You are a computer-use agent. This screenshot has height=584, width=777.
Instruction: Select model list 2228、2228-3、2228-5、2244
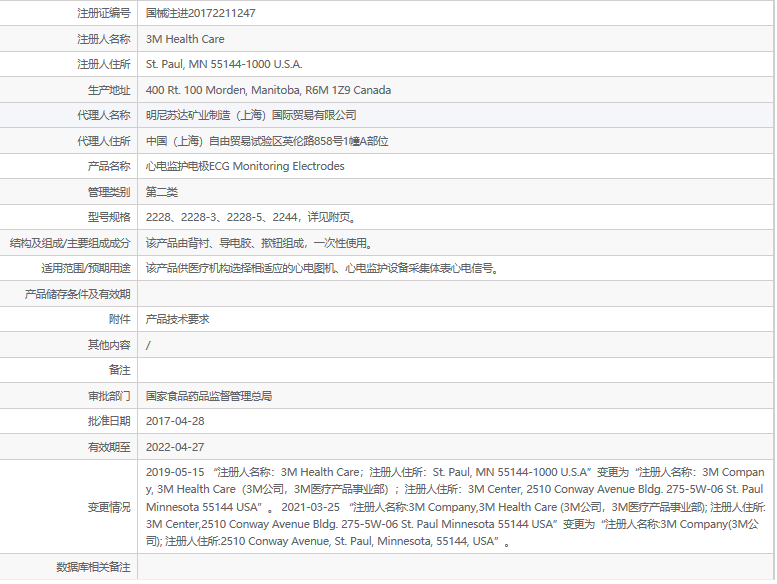(x=222, y=217)
